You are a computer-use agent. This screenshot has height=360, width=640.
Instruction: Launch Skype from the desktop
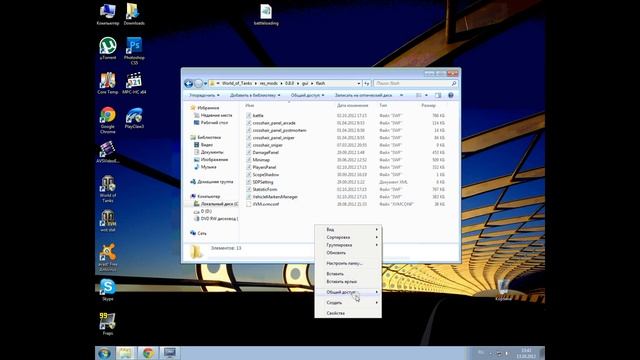(x=108, y=290)
